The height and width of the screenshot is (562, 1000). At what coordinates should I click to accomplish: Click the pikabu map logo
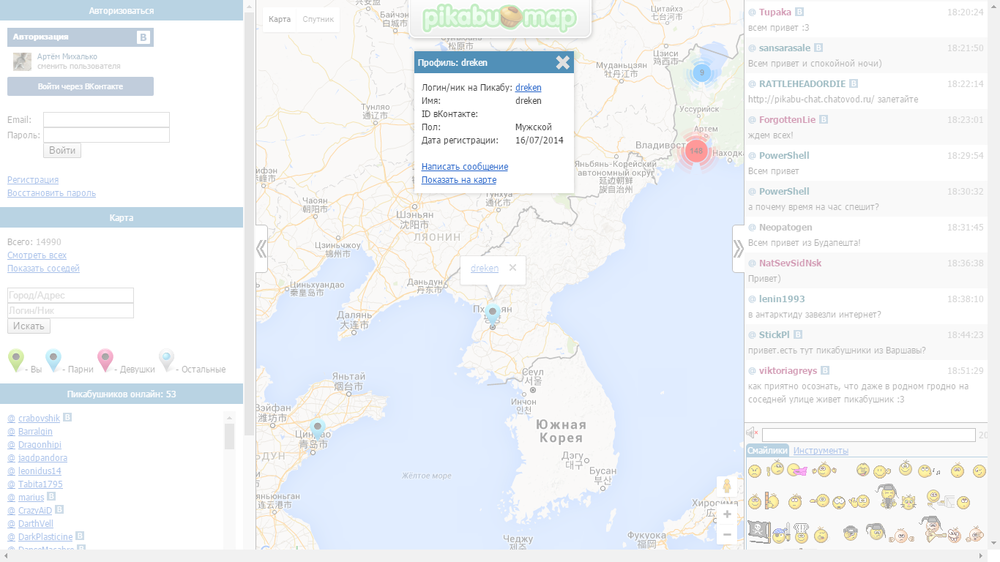tap(500, 18)
